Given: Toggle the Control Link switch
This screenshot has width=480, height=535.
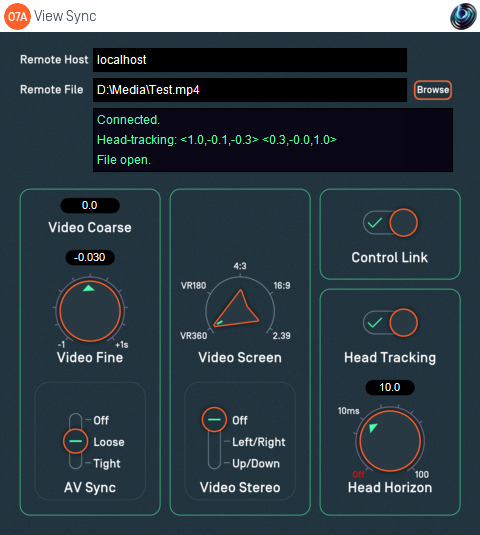Looking at the screenshot, I should pyautogui.click(x=390, y=223).
